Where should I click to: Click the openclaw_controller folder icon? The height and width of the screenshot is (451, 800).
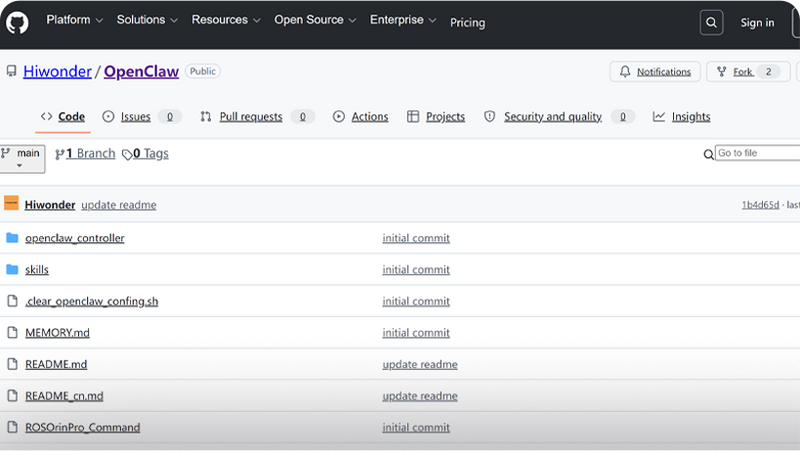click(x=12, y=238)
